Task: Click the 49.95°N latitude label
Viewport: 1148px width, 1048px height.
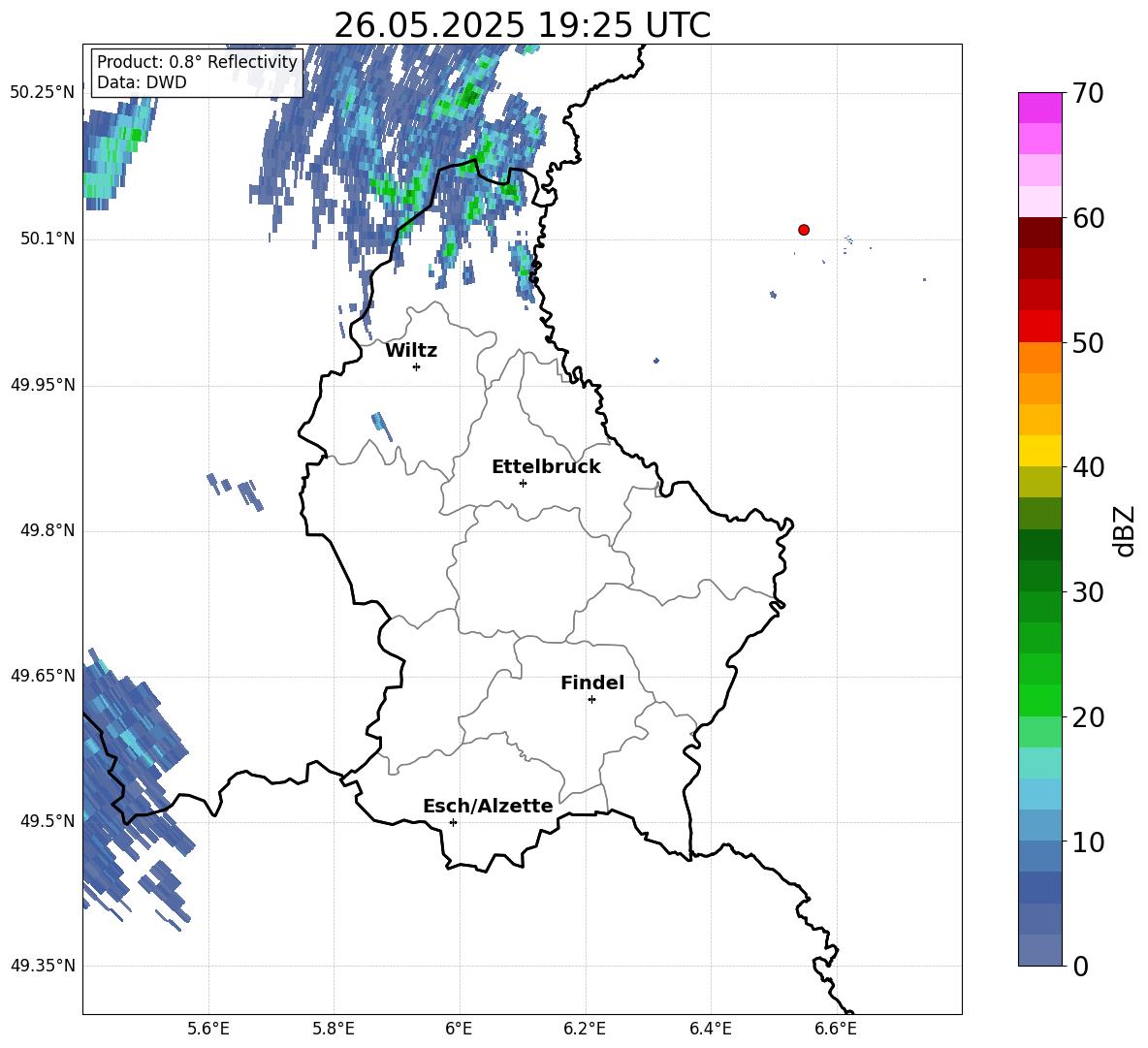Action: [x=43, y=384]
